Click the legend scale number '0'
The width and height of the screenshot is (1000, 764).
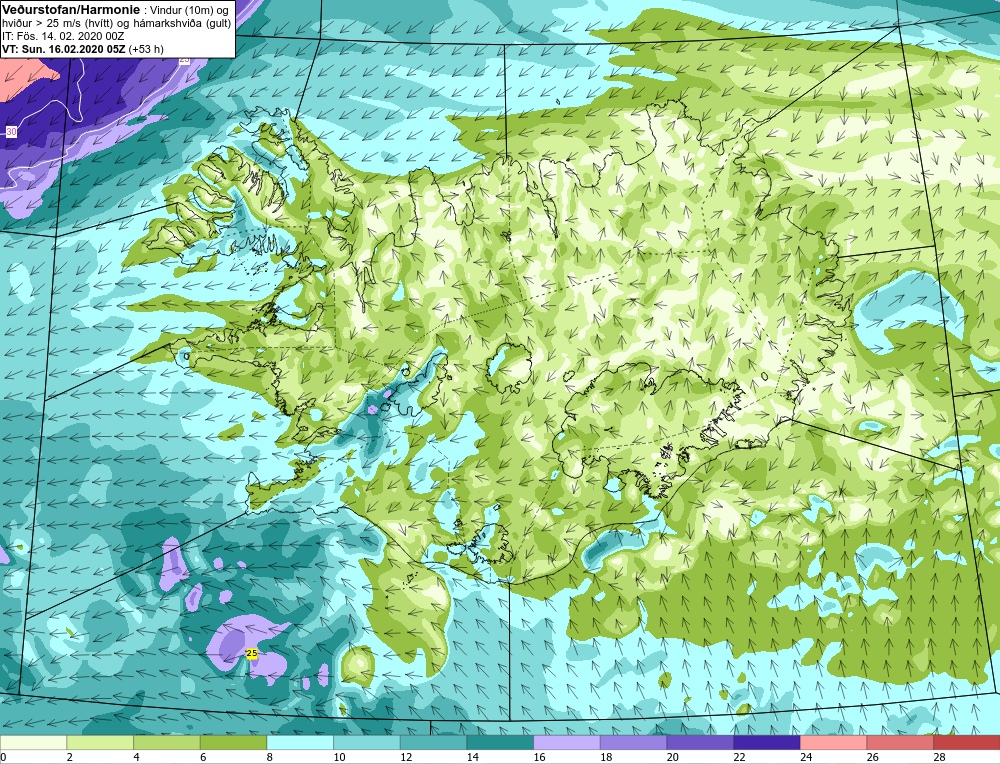point(3,757)
